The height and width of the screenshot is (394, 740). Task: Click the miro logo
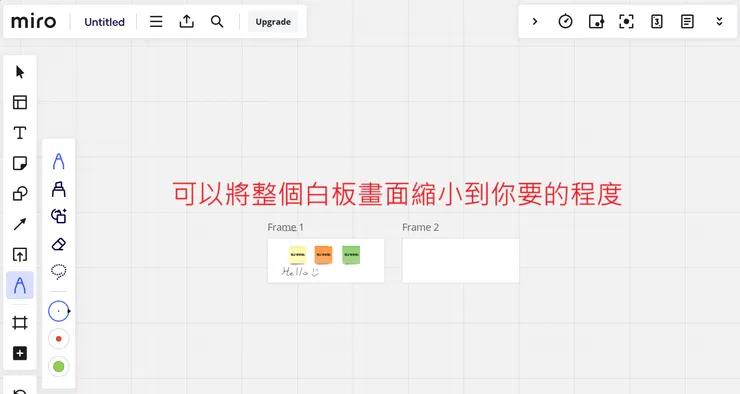pyautogui.click(x=34, y=21)
